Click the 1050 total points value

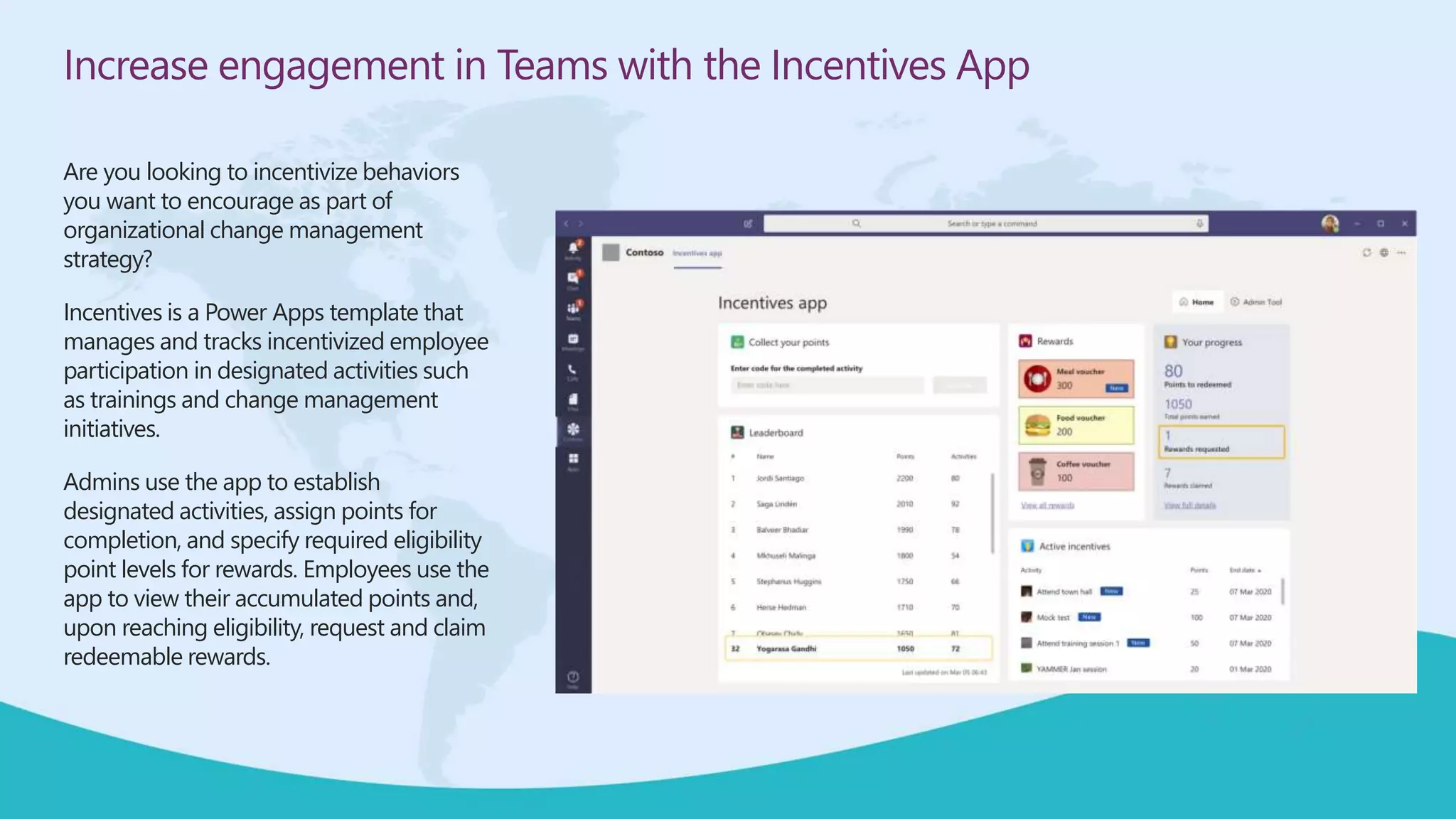click(x=1178, y=404)
